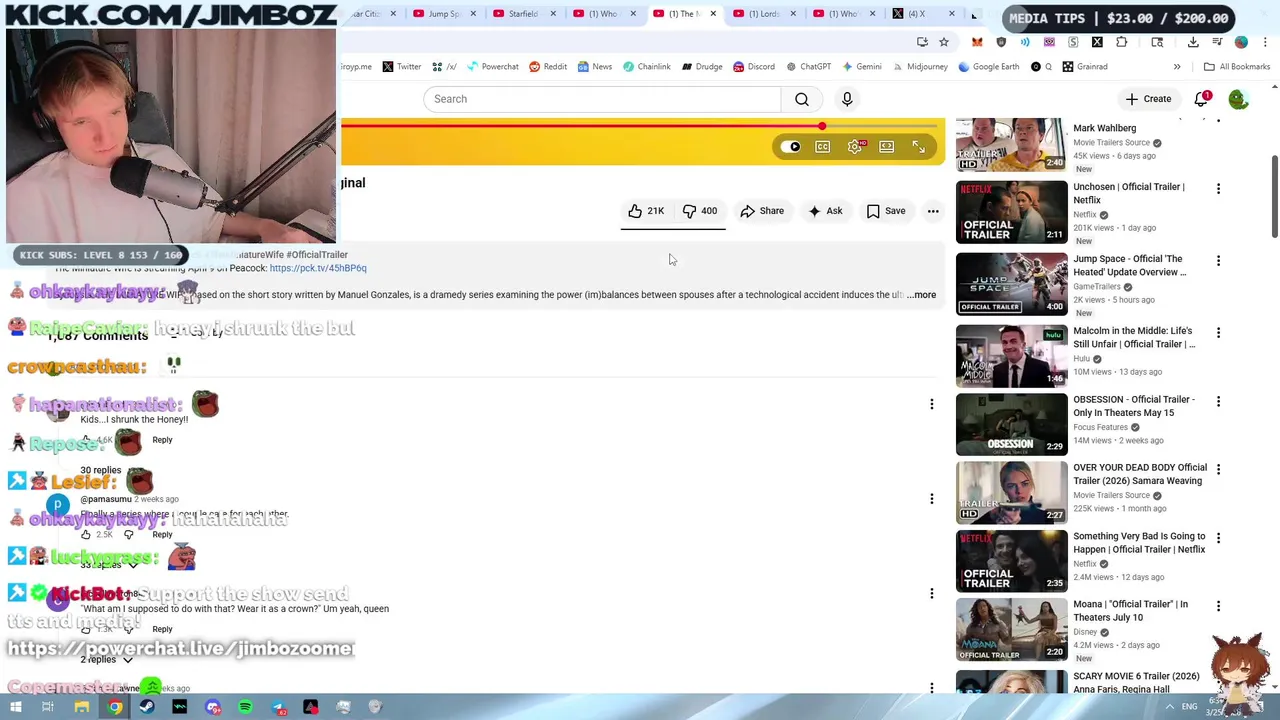This screenshot has width=1280, height=720.
Task: Expand the description with ...more
Action: coord(921,295)
